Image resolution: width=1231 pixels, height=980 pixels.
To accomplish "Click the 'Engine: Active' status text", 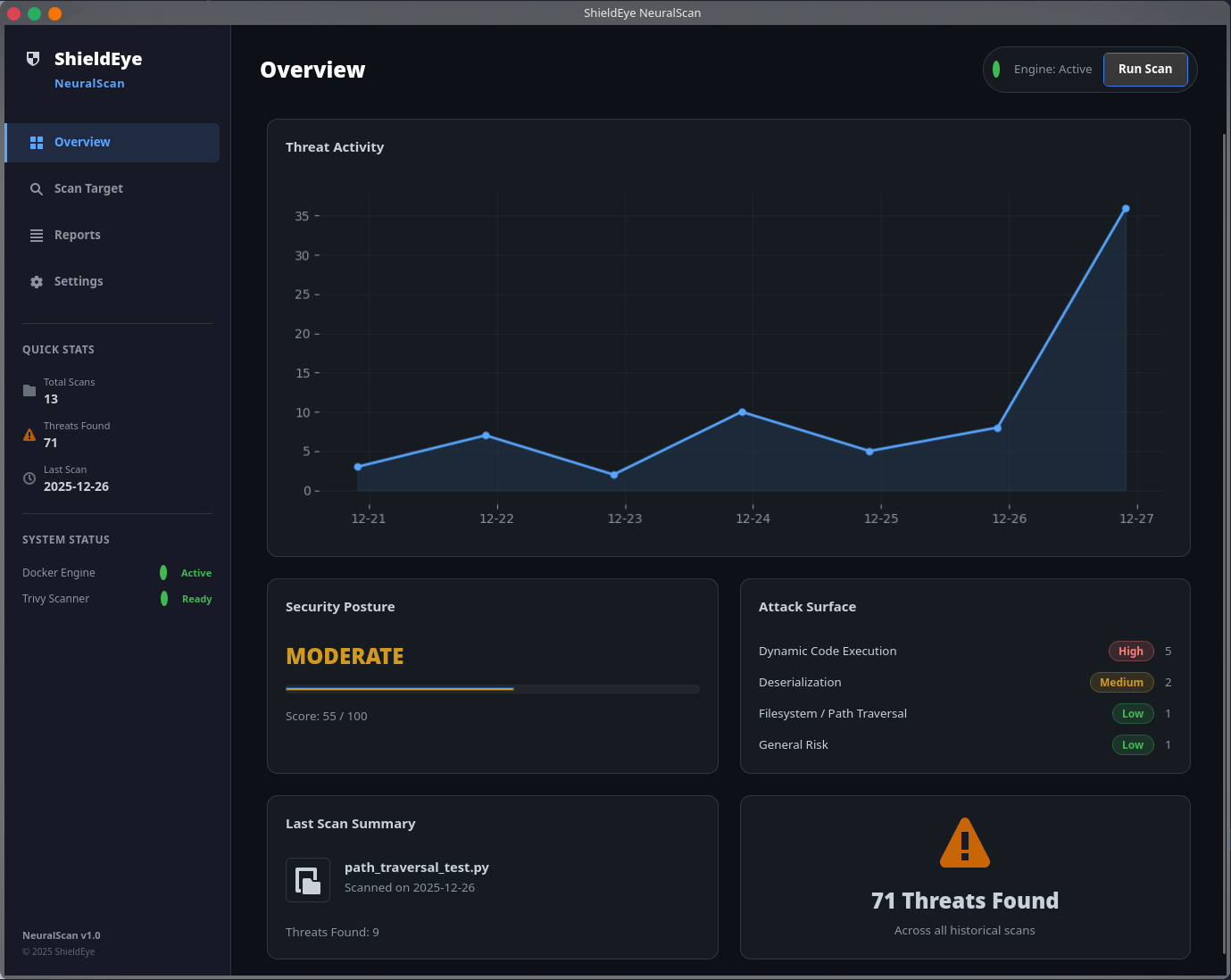I will 1053,70.
